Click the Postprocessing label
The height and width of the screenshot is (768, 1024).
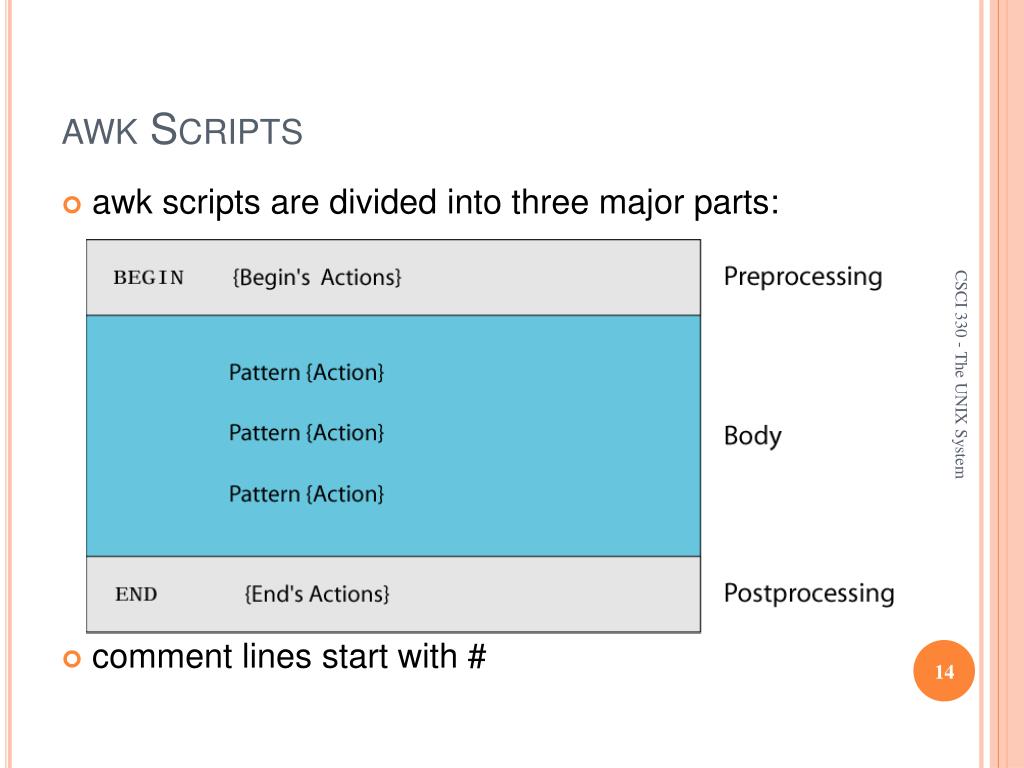tap(809, 594)
